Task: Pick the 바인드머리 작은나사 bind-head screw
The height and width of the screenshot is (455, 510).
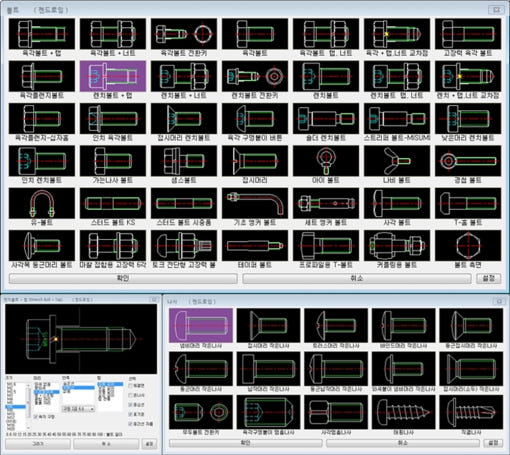Action: (403, 325)
